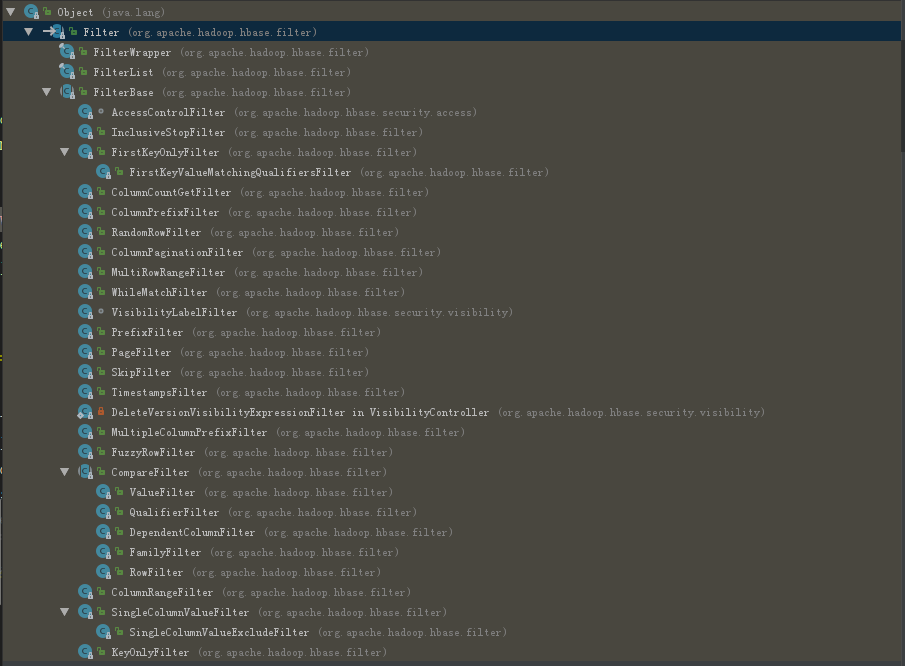Click the class icon beside ColumnCountGetFilter
This screenshot has width=905, height=666.
(x=85, y=192)
